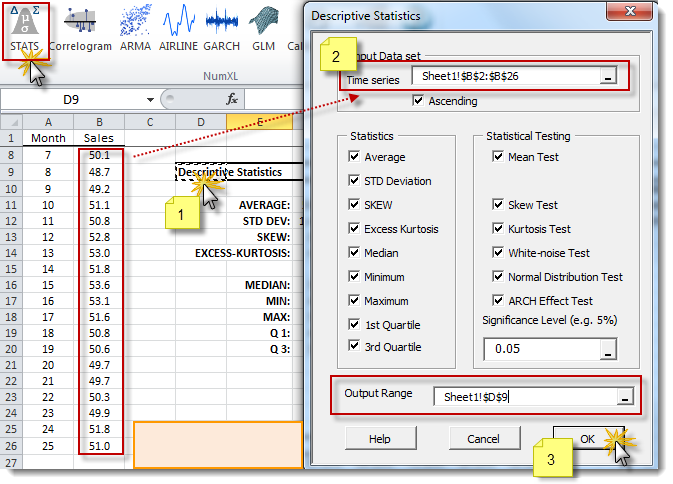The height and width of the screenshot is (484, 673).
Task: Open the Name Box dropdown arrow
Action: pos(149,100)
